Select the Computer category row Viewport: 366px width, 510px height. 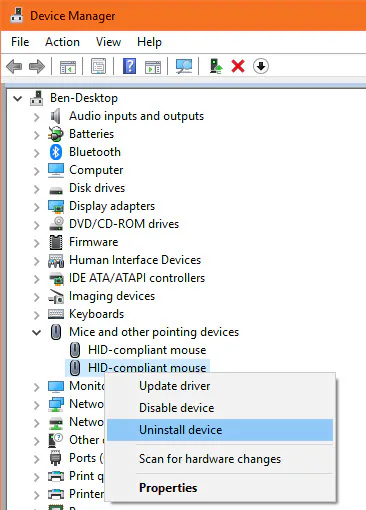click(x=96, y=170)
